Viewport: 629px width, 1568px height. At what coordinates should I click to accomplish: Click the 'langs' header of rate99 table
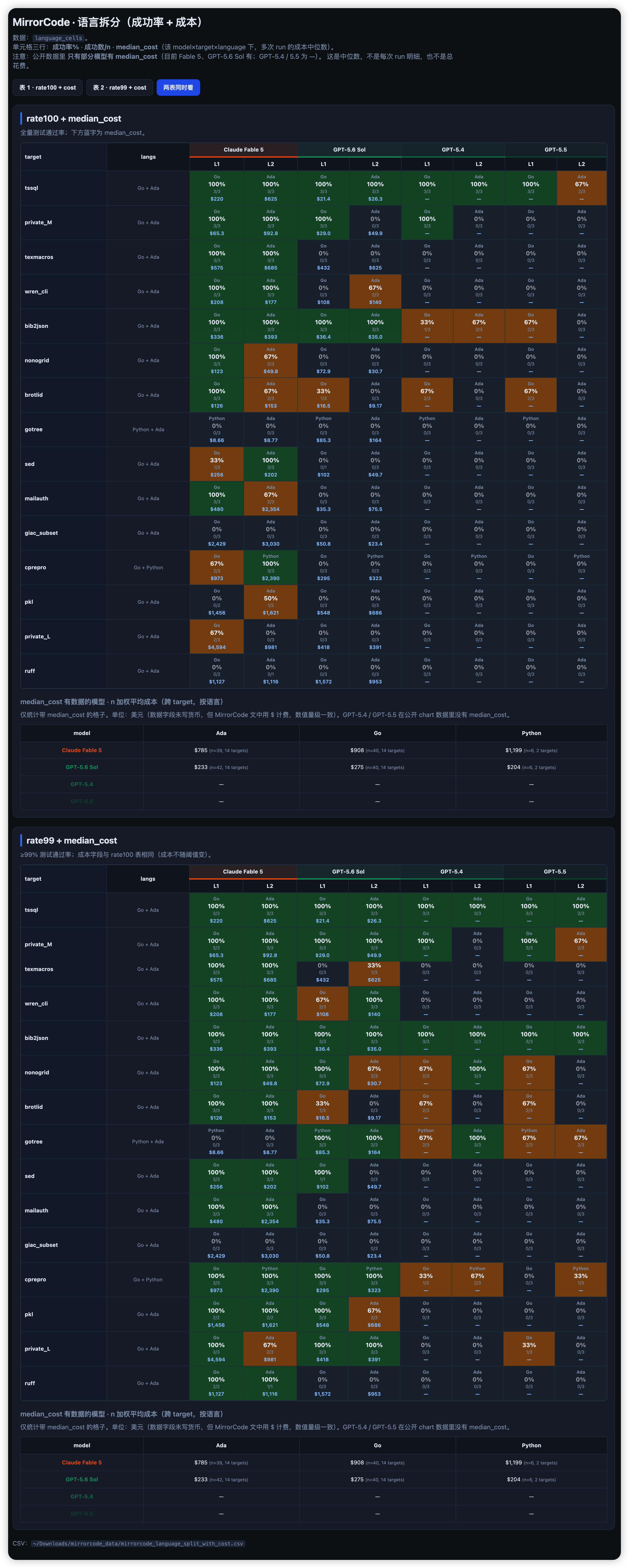click(x=148, y=879)
